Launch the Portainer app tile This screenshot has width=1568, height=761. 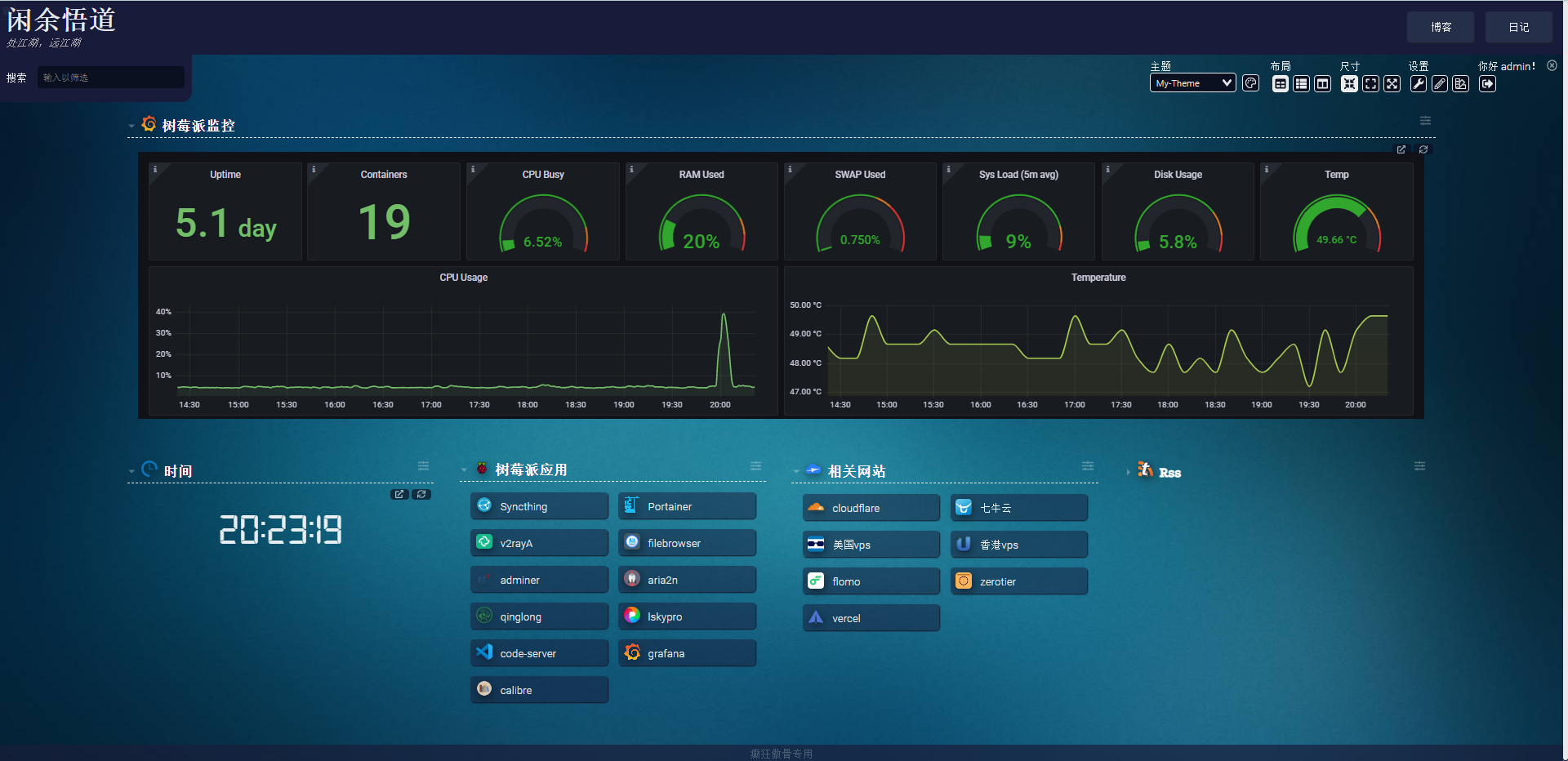[x=687, y=506]
